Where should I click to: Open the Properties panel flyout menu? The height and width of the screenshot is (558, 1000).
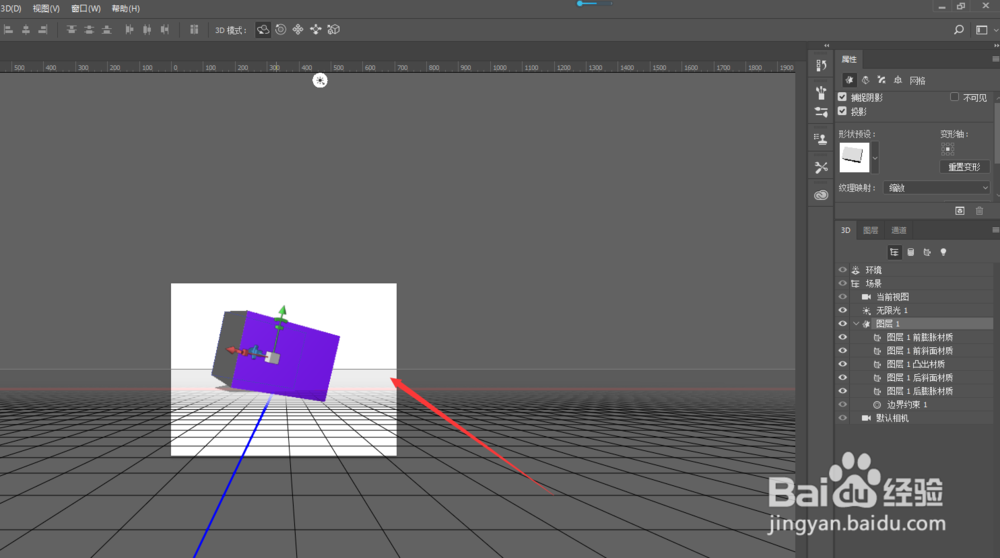996,59
